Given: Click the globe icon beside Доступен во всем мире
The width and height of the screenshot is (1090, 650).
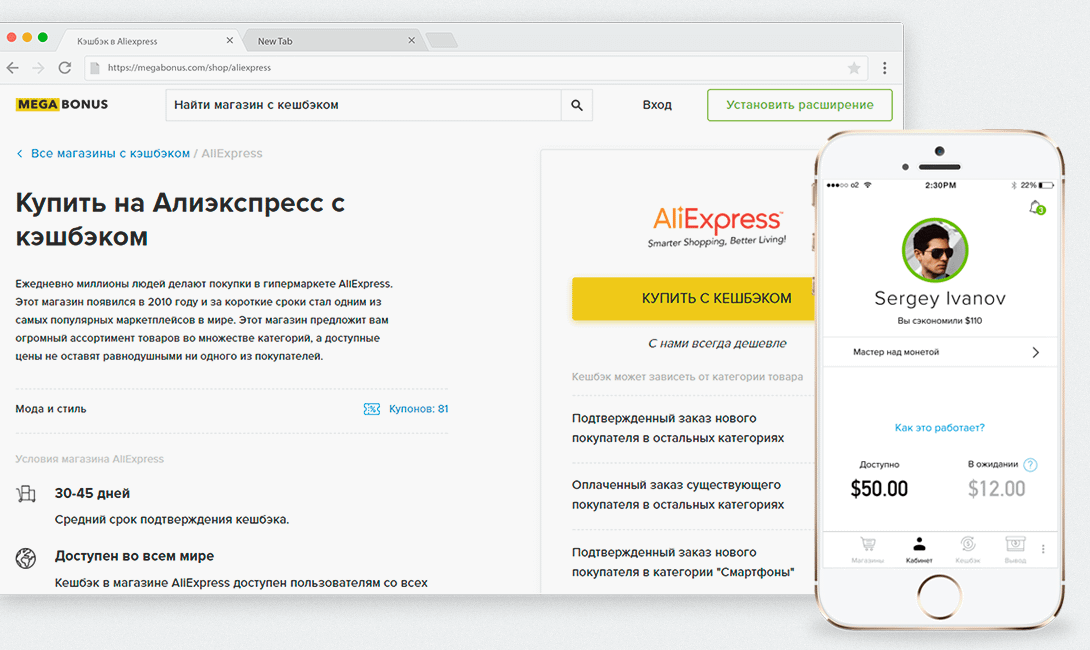Looking at the screenshot, I should click(26, 558).
